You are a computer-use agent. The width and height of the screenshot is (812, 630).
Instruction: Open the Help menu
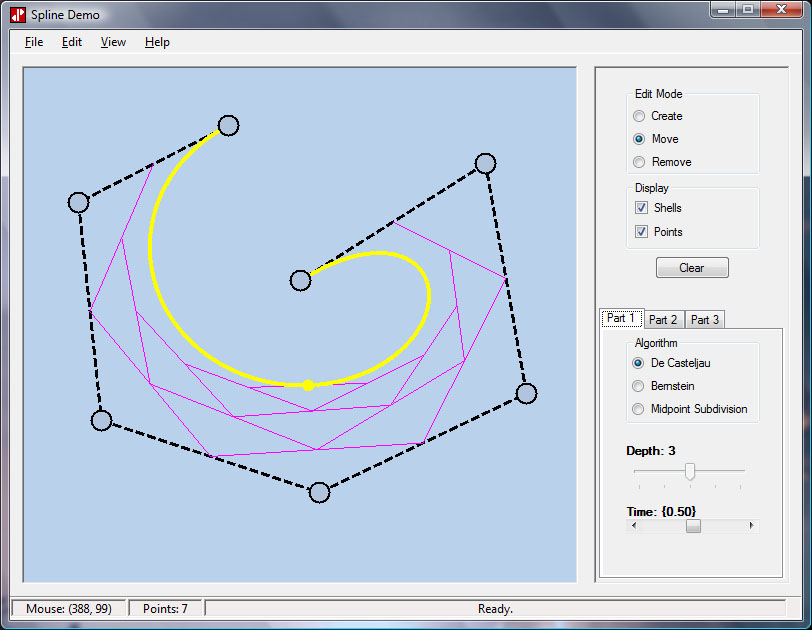(x=157, y=42)
